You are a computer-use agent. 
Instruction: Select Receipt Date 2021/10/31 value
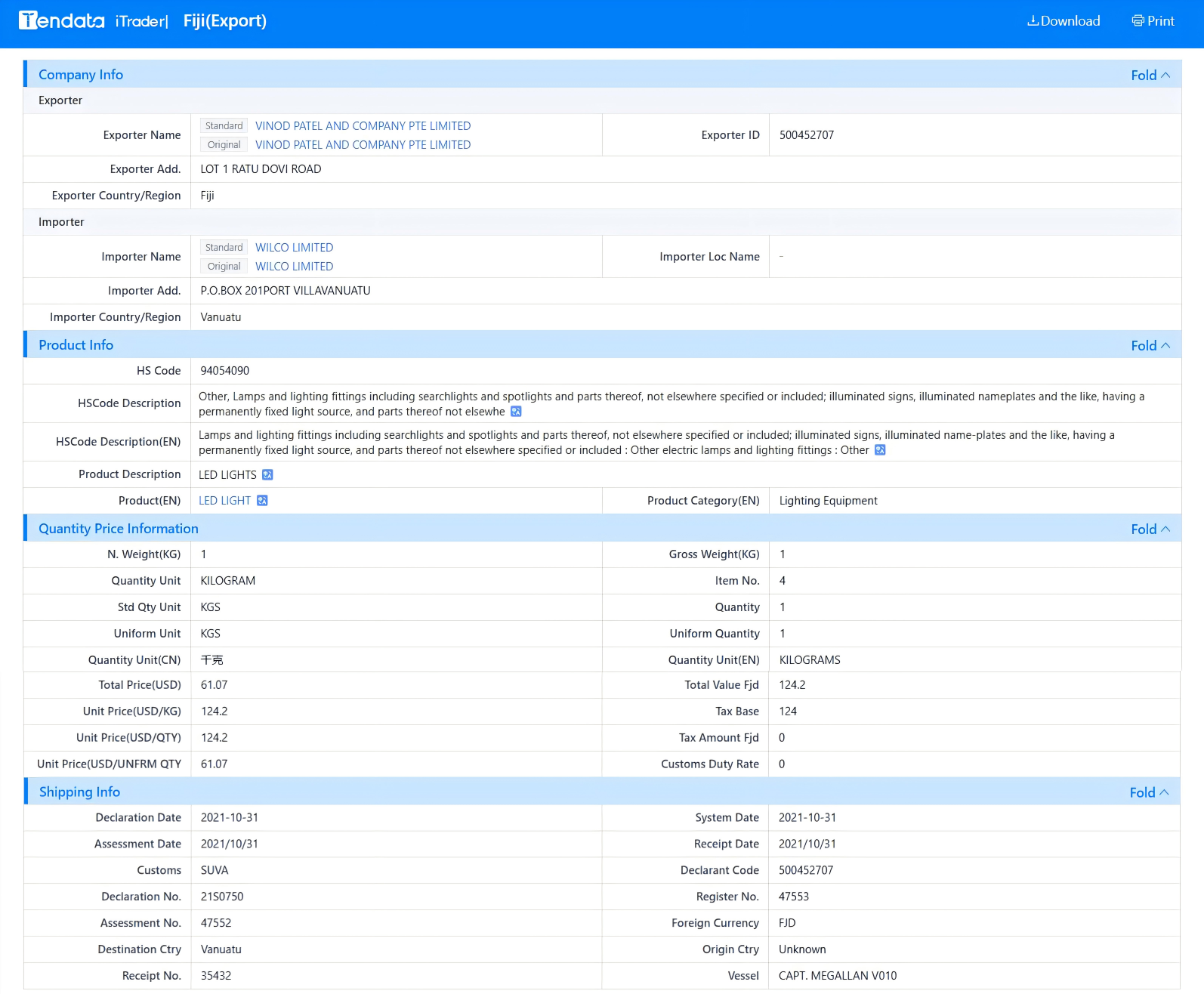[x=807, y=844]
